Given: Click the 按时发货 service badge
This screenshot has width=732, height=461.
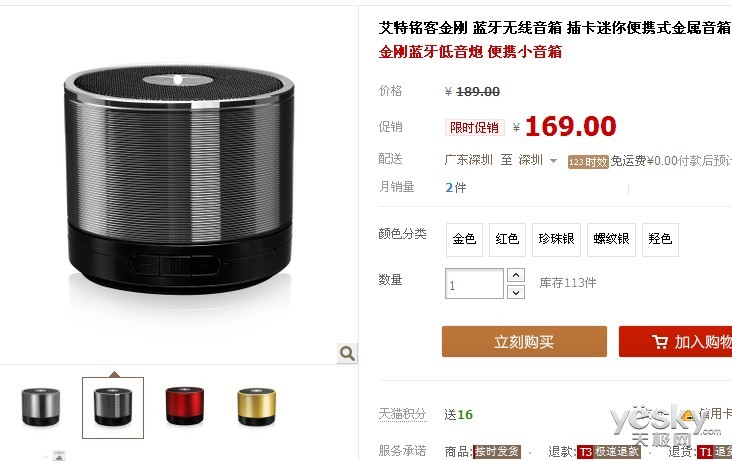Looking at the screenshot, I should coord(497,452).
